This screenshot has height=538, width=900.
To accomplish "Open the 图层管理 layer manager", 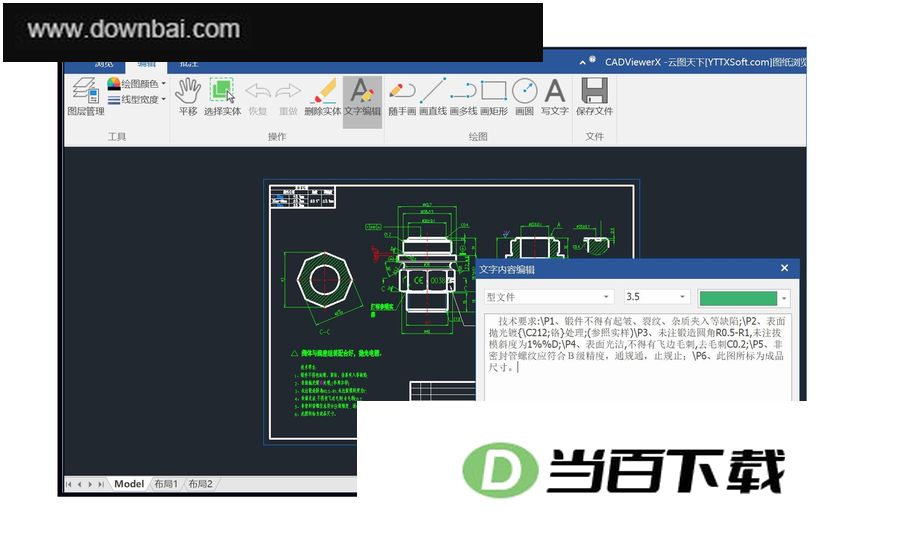I will [86, 96].
